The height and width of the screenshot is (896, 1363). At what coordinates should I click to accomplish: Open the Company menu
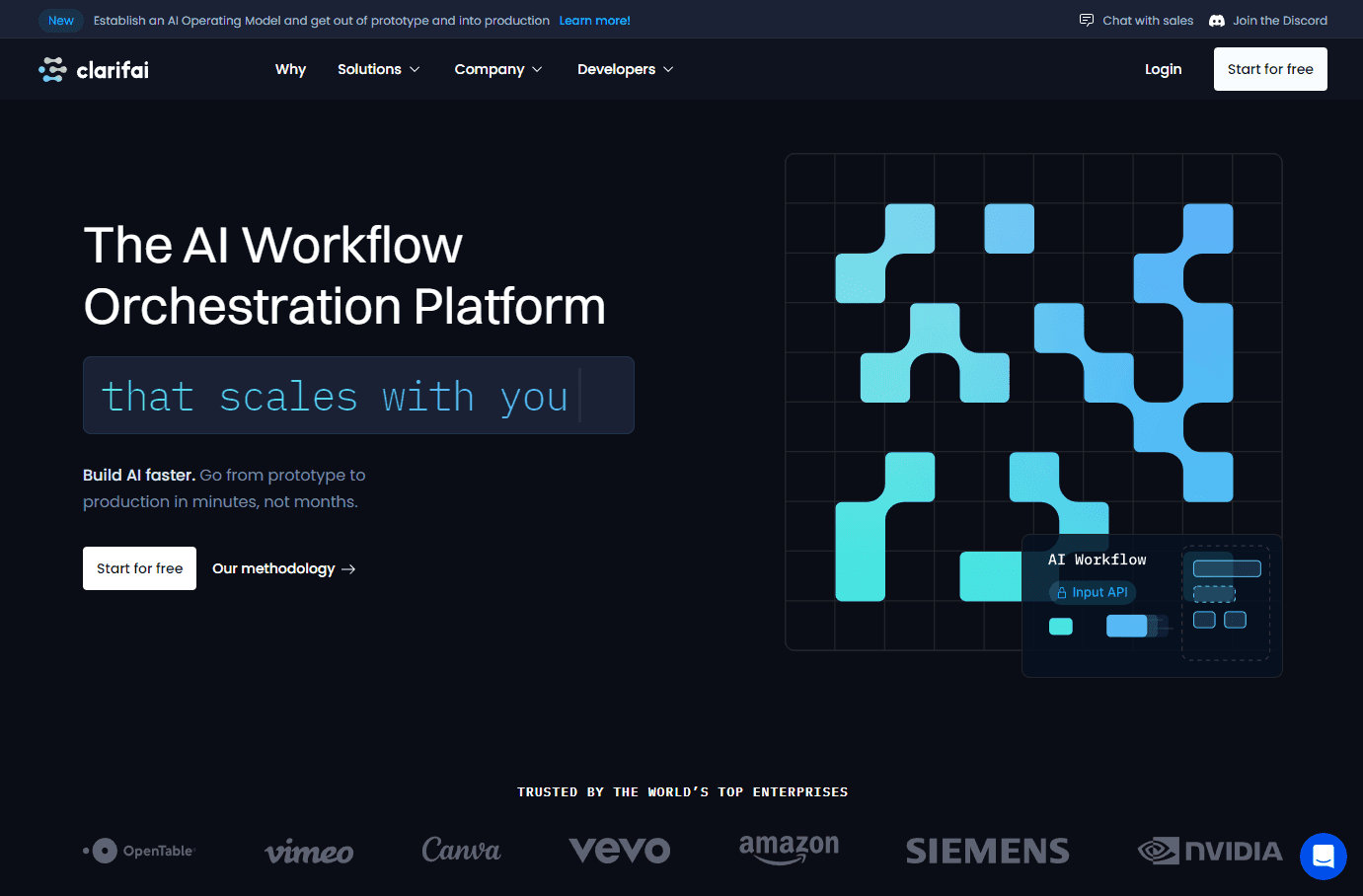498,69
